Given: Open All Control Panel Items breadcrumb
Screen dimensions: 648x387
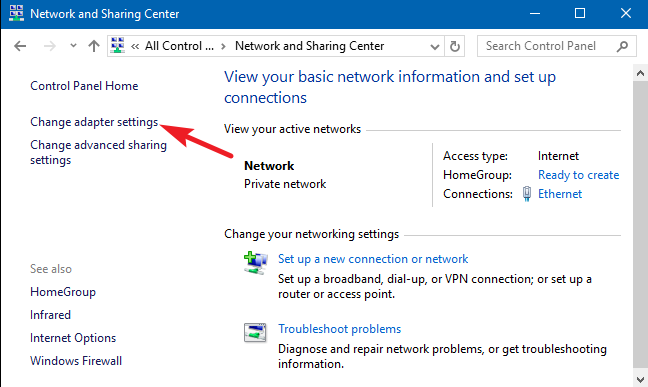Looking at the screenshot, I should 179,46.
